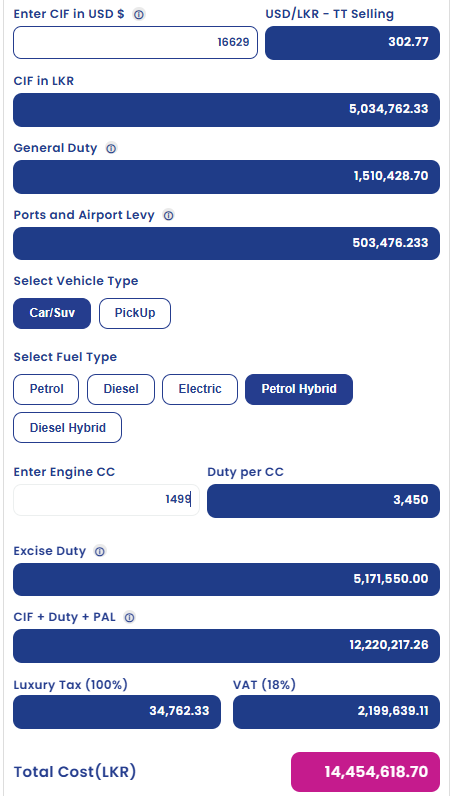
Task: Click the VAT (18%) value box
Action: pos(337,712)
